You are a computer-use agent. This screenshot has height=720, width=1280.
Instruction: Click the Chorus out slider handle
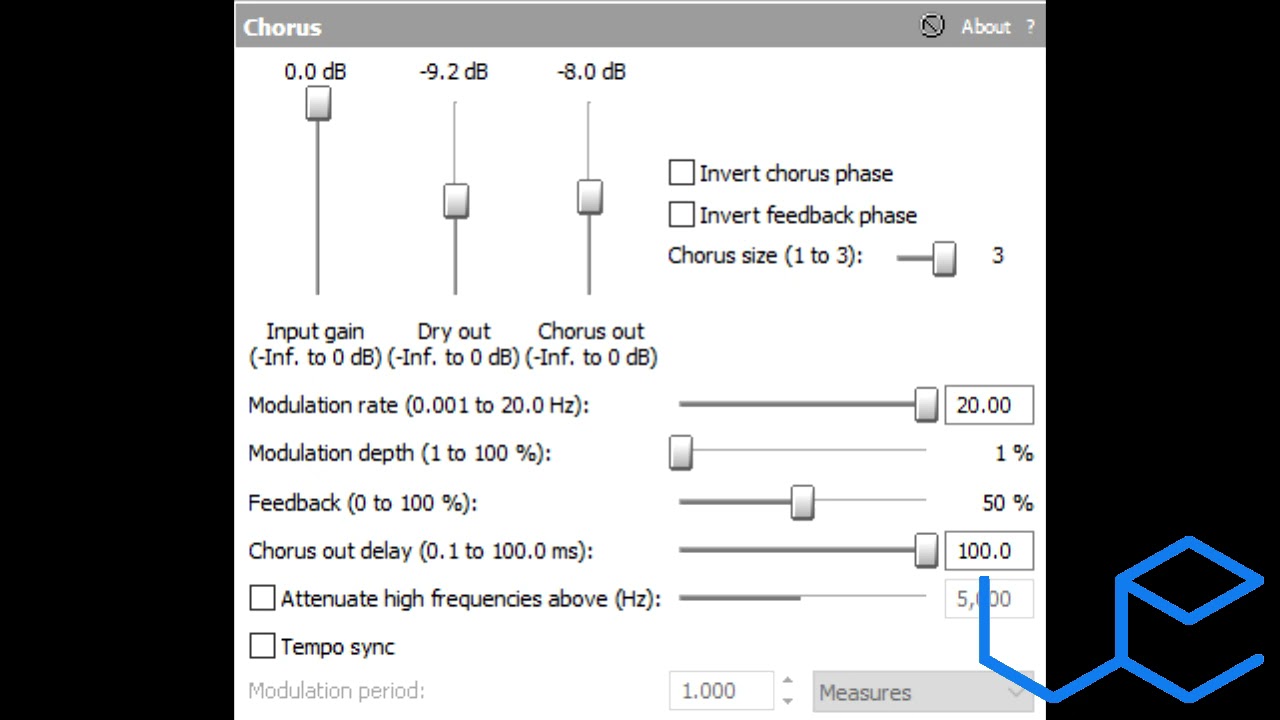(x=590, y=197)
